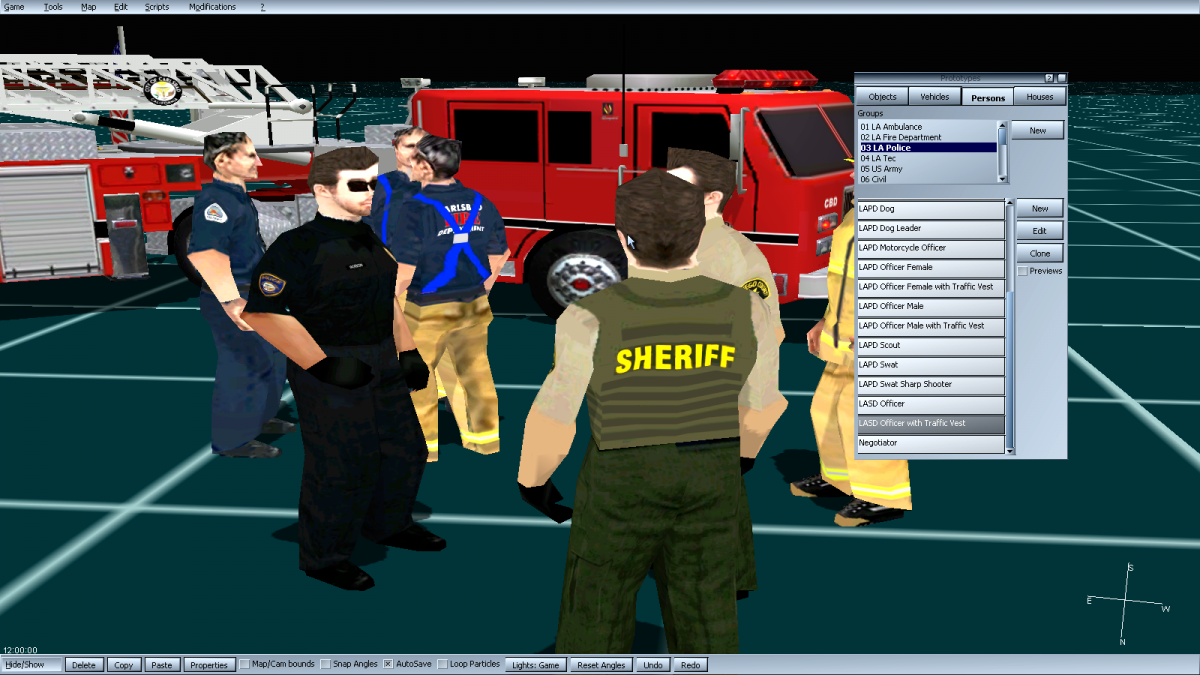
Task: Click the Redo button
Action: point(690,665)
